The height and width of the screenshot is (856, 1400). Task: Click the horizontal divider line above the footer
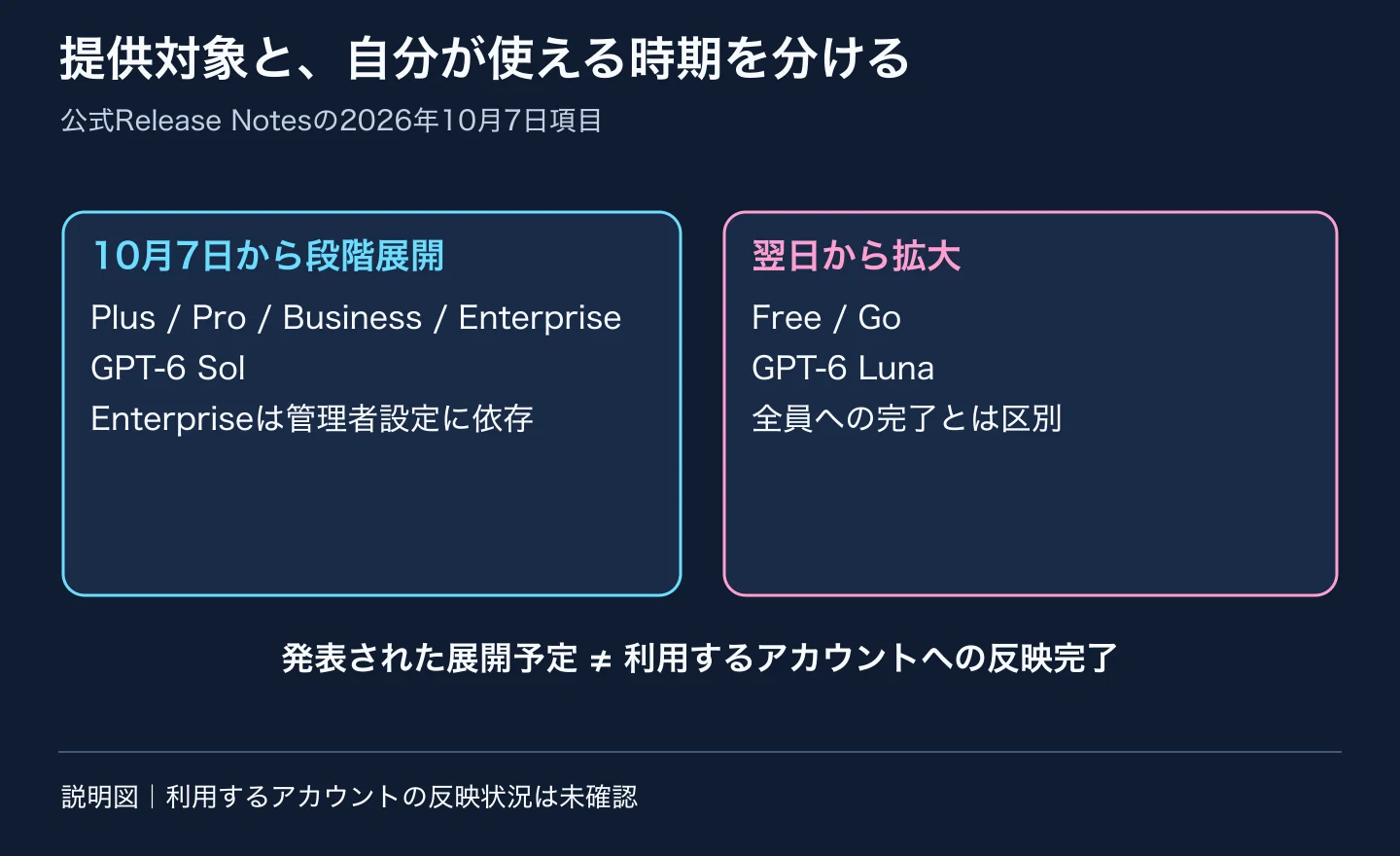(x=700, y=752)
